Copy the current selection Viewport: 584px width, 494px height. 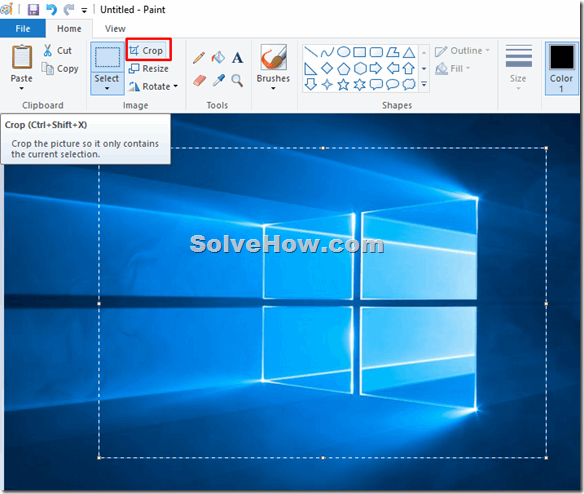pyautogui.click(x=60, y=69)
